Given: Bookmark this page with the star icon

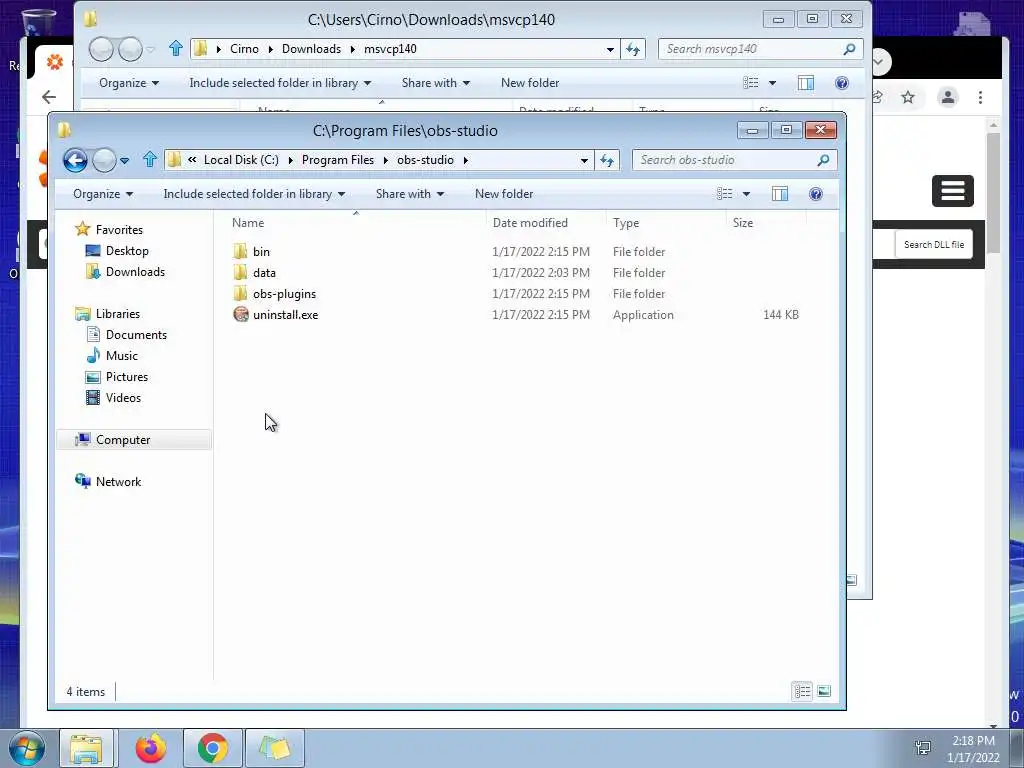Looking at the screenshot, I should tap(908, 97).
